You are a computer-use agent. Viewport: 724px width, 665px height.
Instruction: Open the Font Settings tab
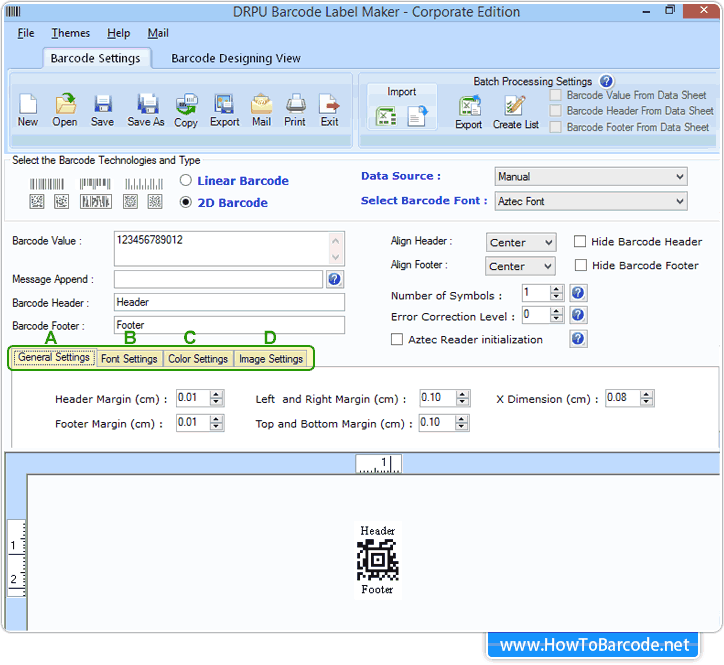[x=129, y=358]
